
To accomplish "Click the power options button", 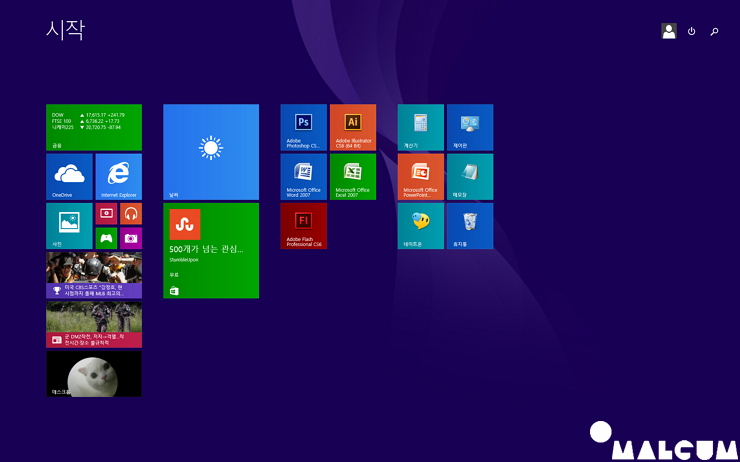I will pyautogui.click(x=691, y=32).
